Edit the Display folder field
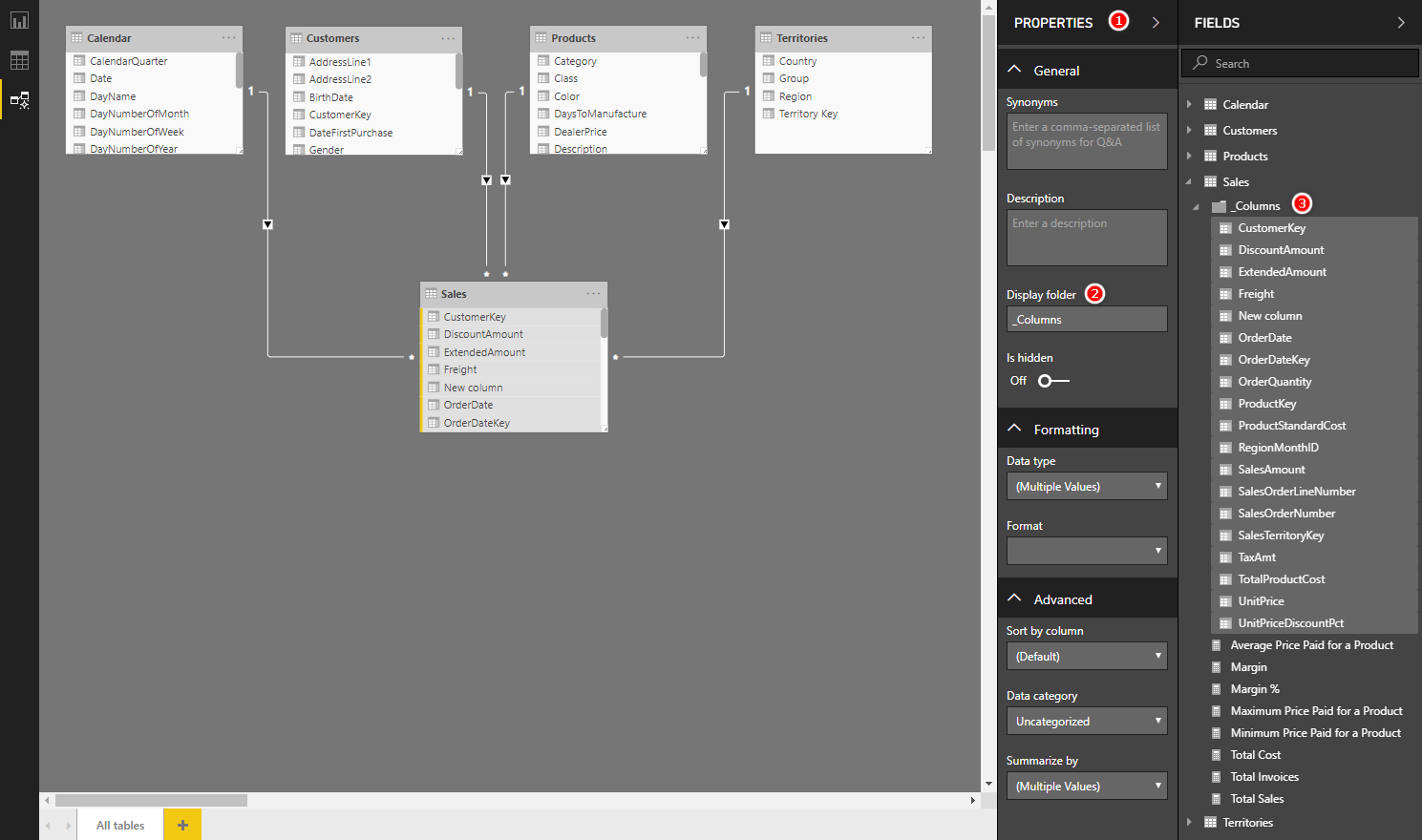Viewport: 1422px width, 840px height. pyautogui.click(x=1087, y=320)
